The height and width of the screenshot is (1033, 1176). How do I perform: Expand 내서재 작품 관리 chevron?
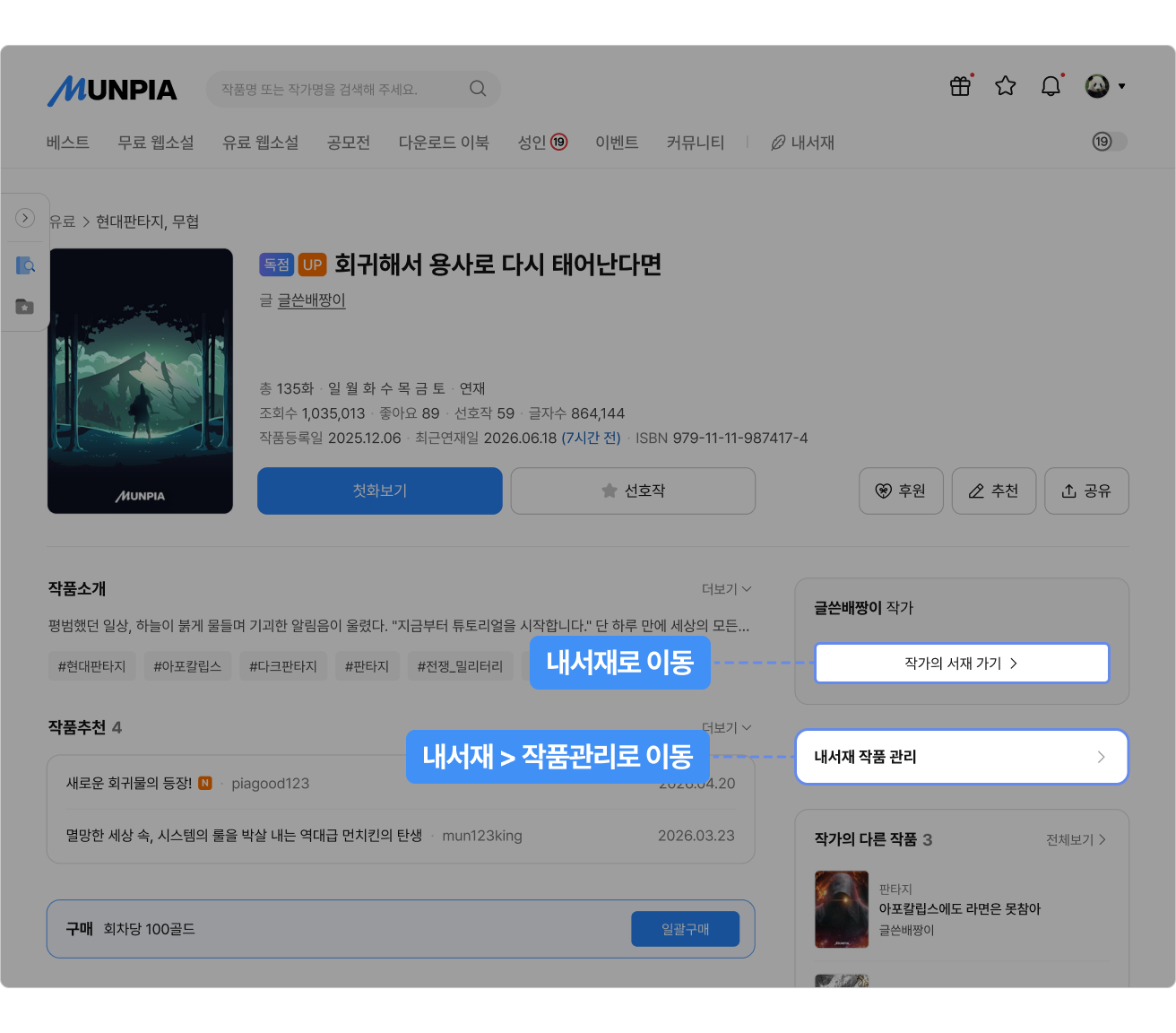[1102, 757]
